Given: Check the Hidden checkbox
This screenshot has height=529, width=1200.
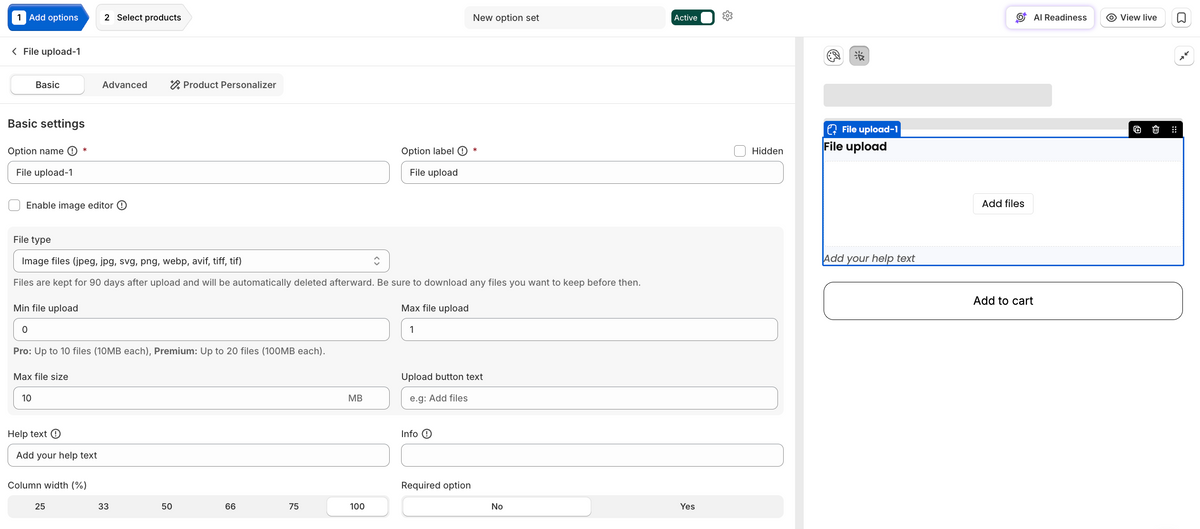Looking at the screenshot, I should coord(740,151).
